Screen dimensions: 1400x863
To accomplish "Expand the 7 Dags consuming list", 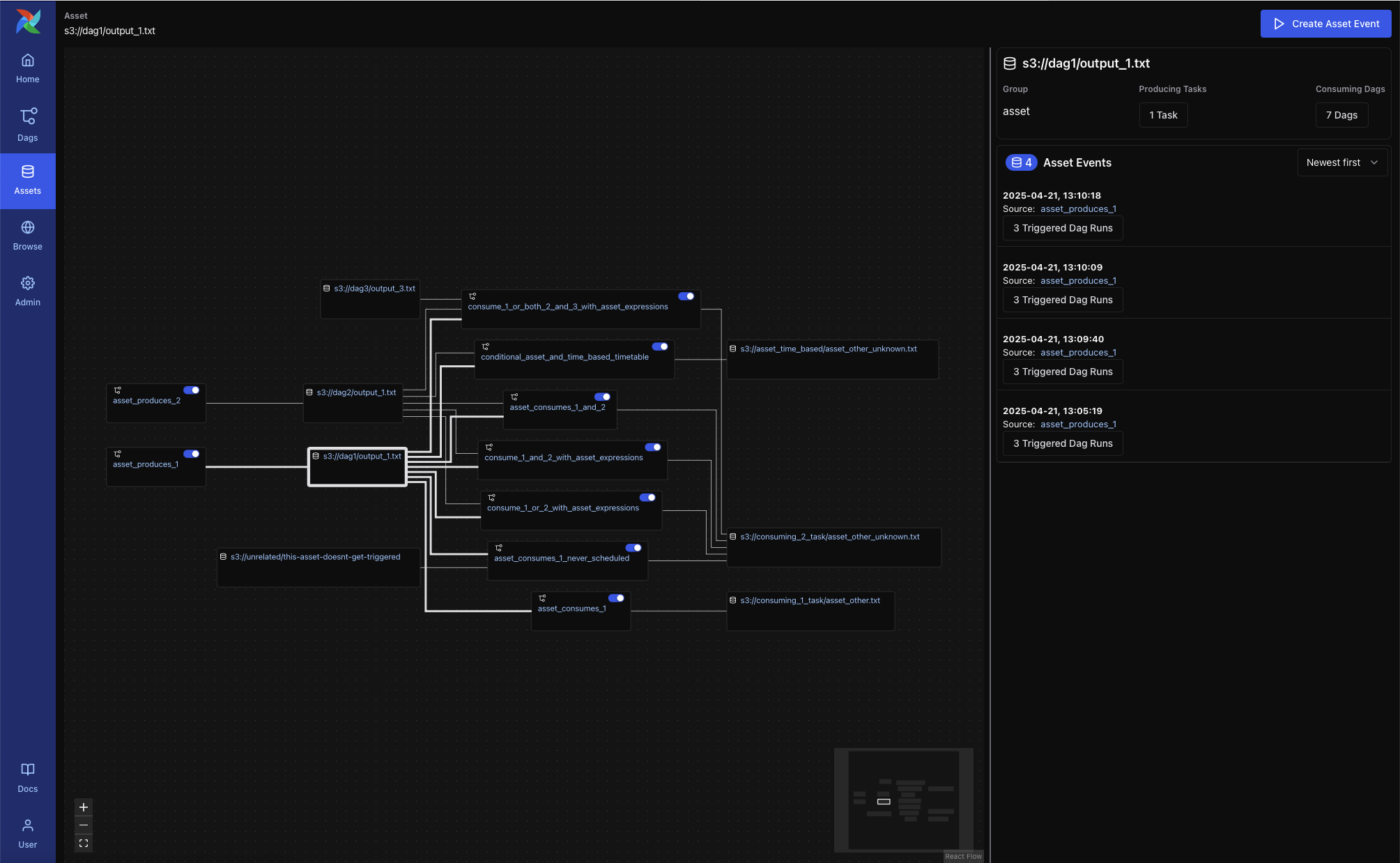I will pyautogui.click(x=1341, y=115).
